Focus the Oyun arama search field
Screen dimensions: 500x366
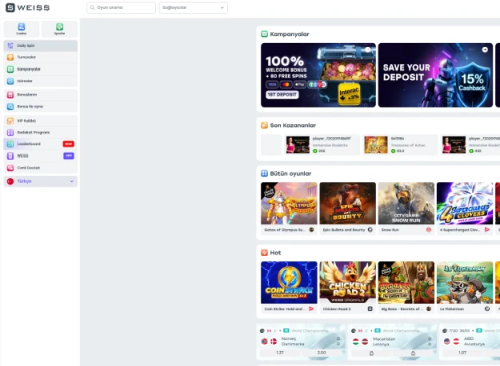coord(121,8)
